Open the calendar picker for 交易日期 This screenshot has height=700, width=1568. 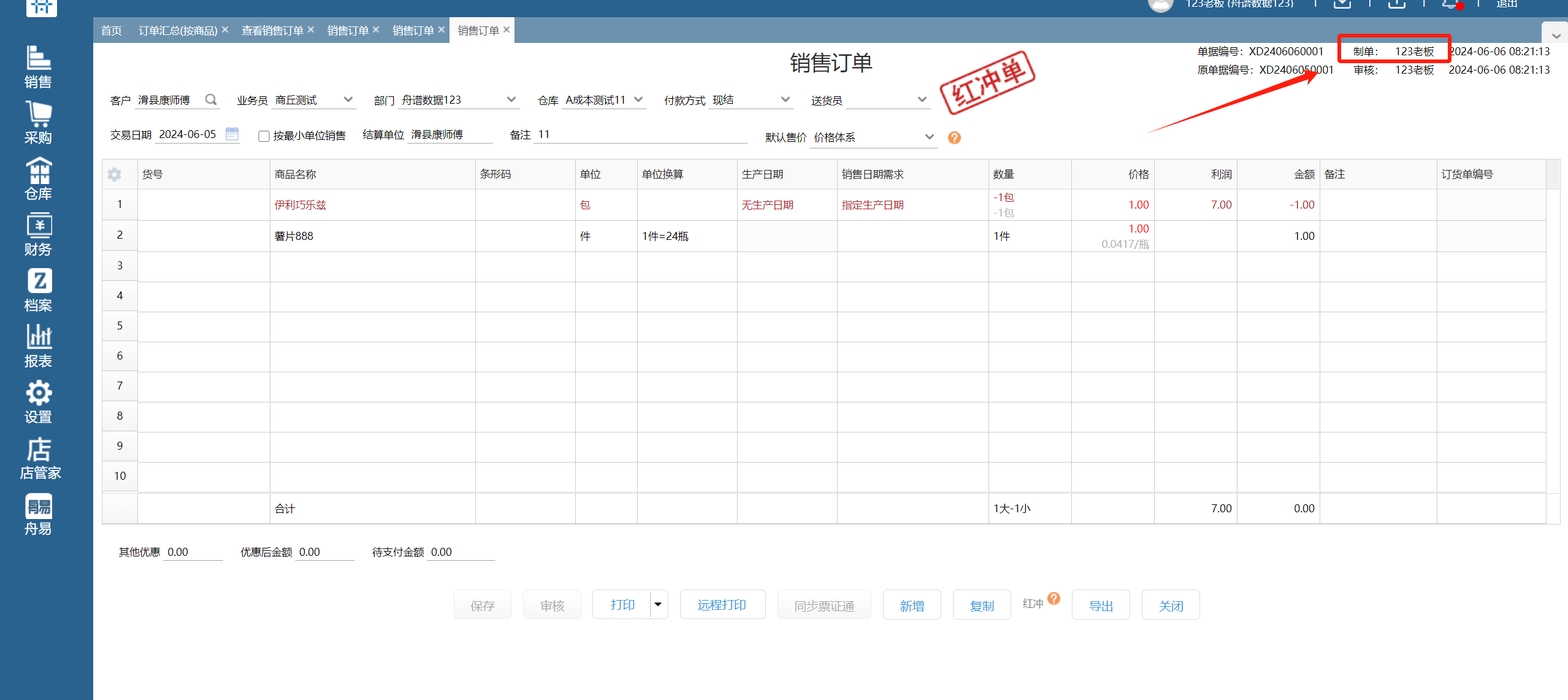coord(232,134)
